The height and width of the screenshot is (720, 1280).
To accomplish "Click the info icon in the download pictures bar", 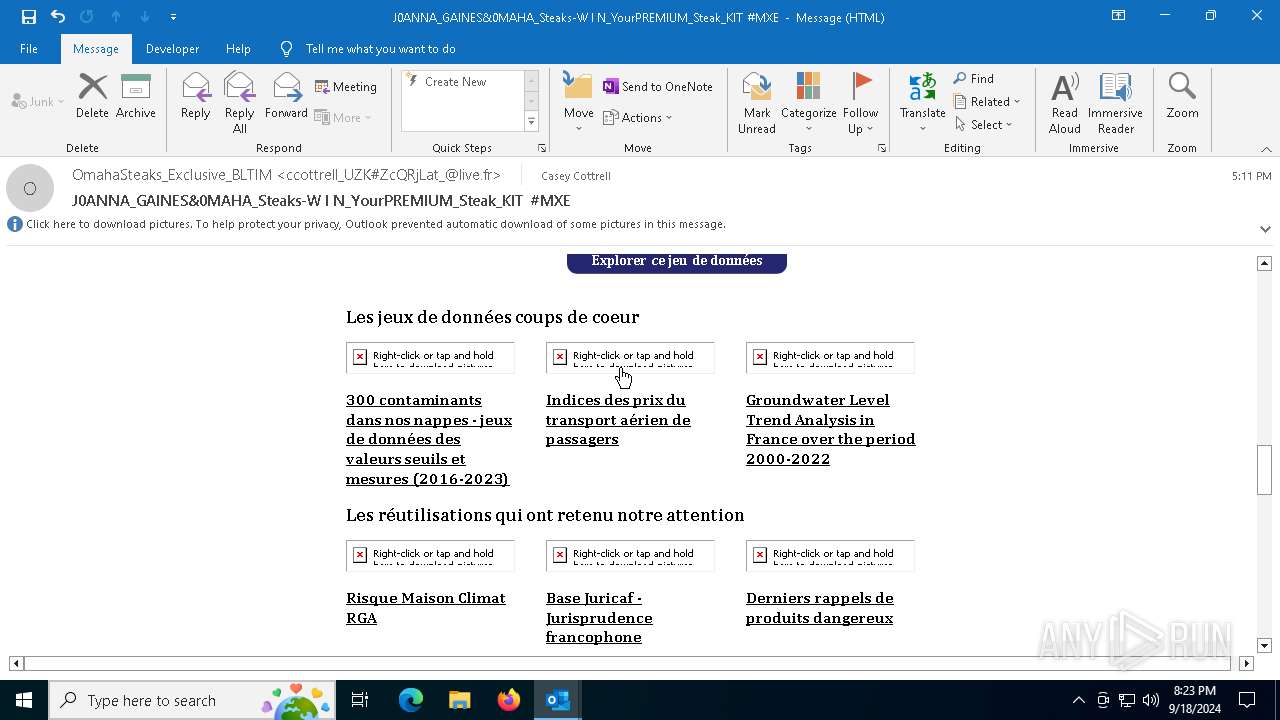I will [x=15, y=225].
